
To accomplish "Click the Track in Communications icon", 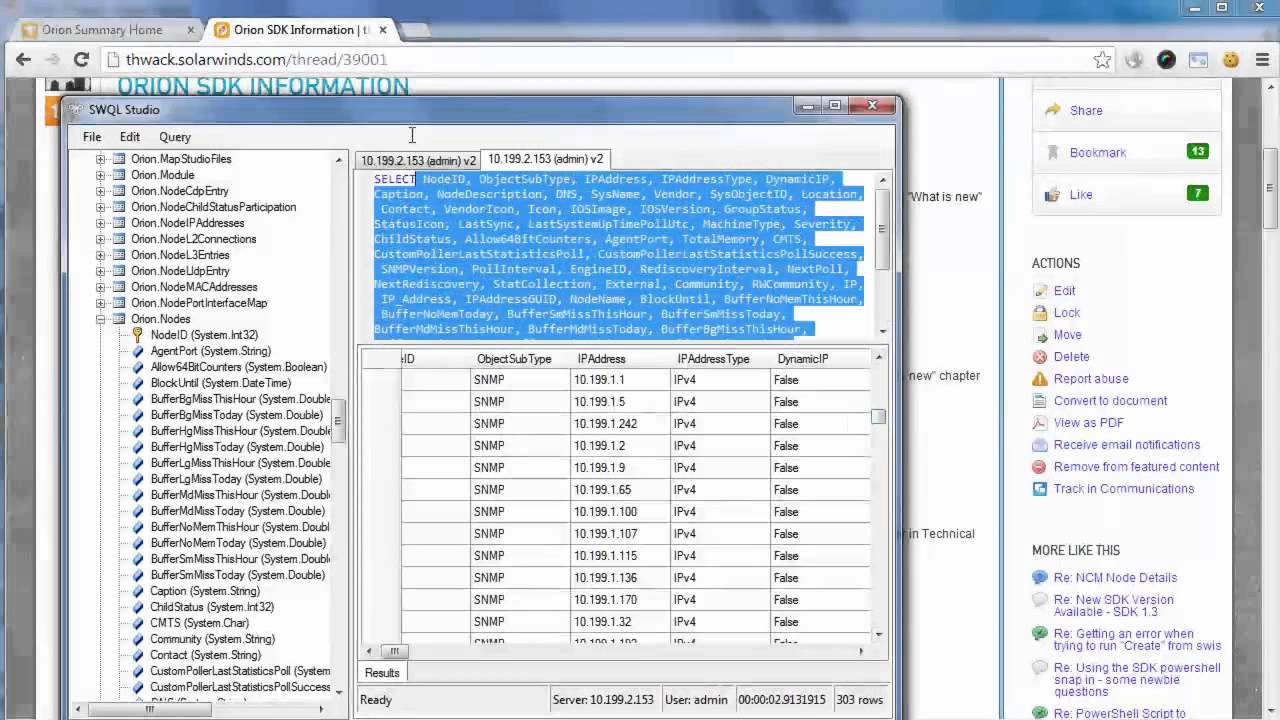I will [1040, 489].
